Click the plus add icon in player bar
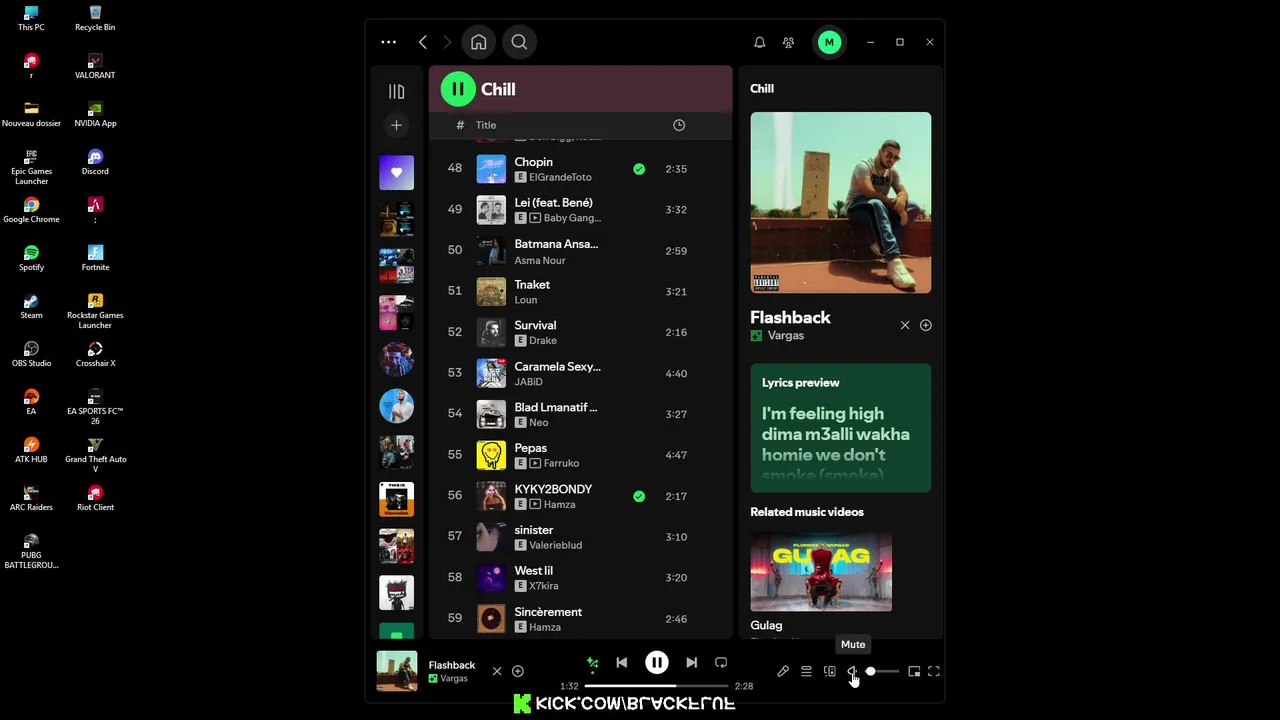 pyautogui.click(x=518, y=671)
